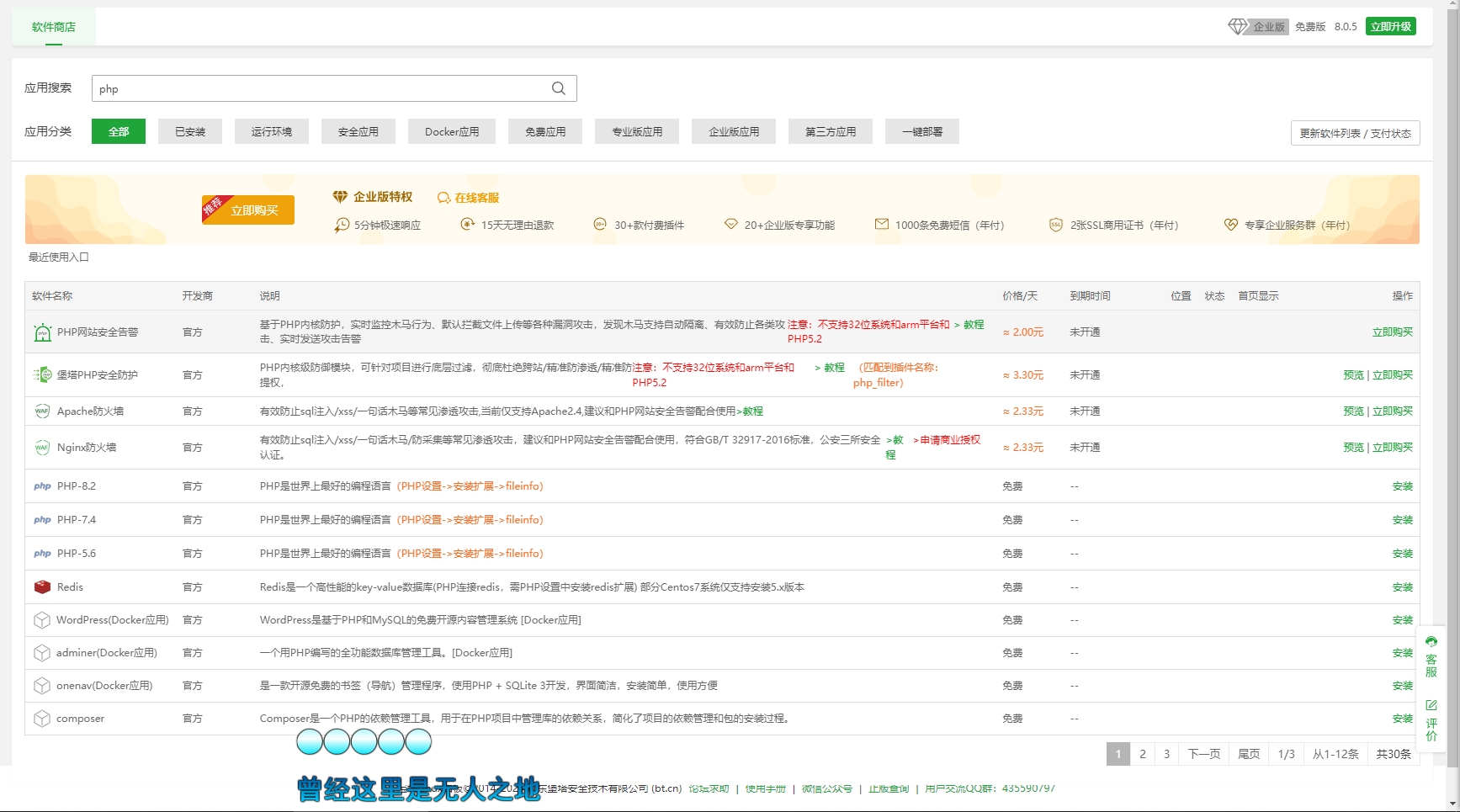The height and width of the screenshot is (812, 1460).
Task: Click the onenav Docker cube icon
Action: (x=42, y=686)
